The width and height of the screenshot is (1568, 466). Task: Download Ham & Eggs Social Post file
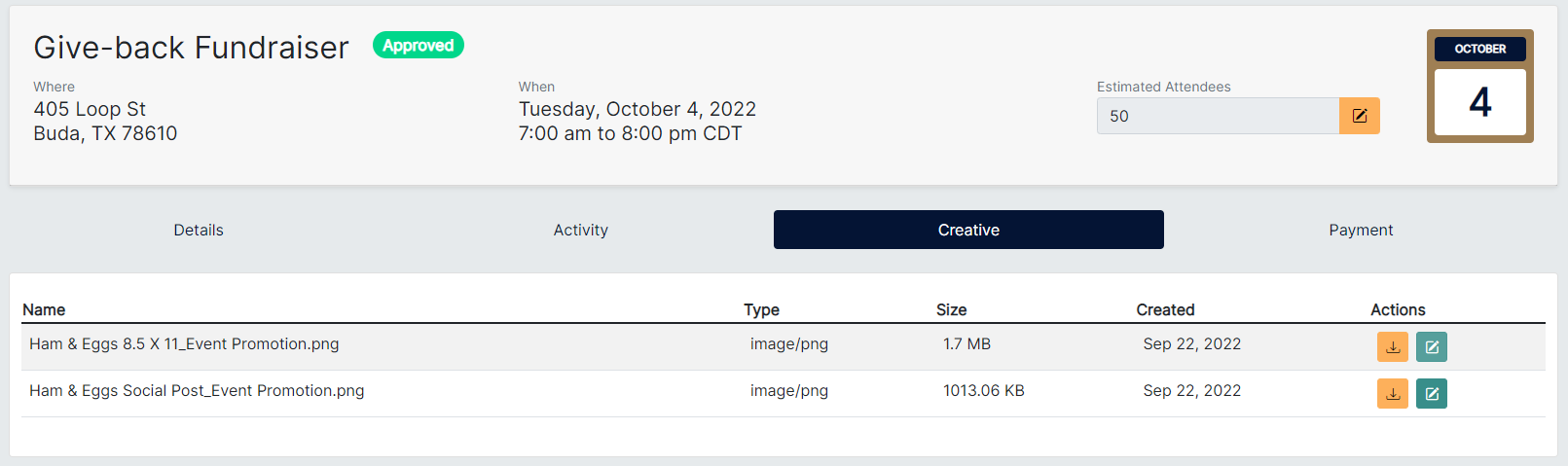1392,393
